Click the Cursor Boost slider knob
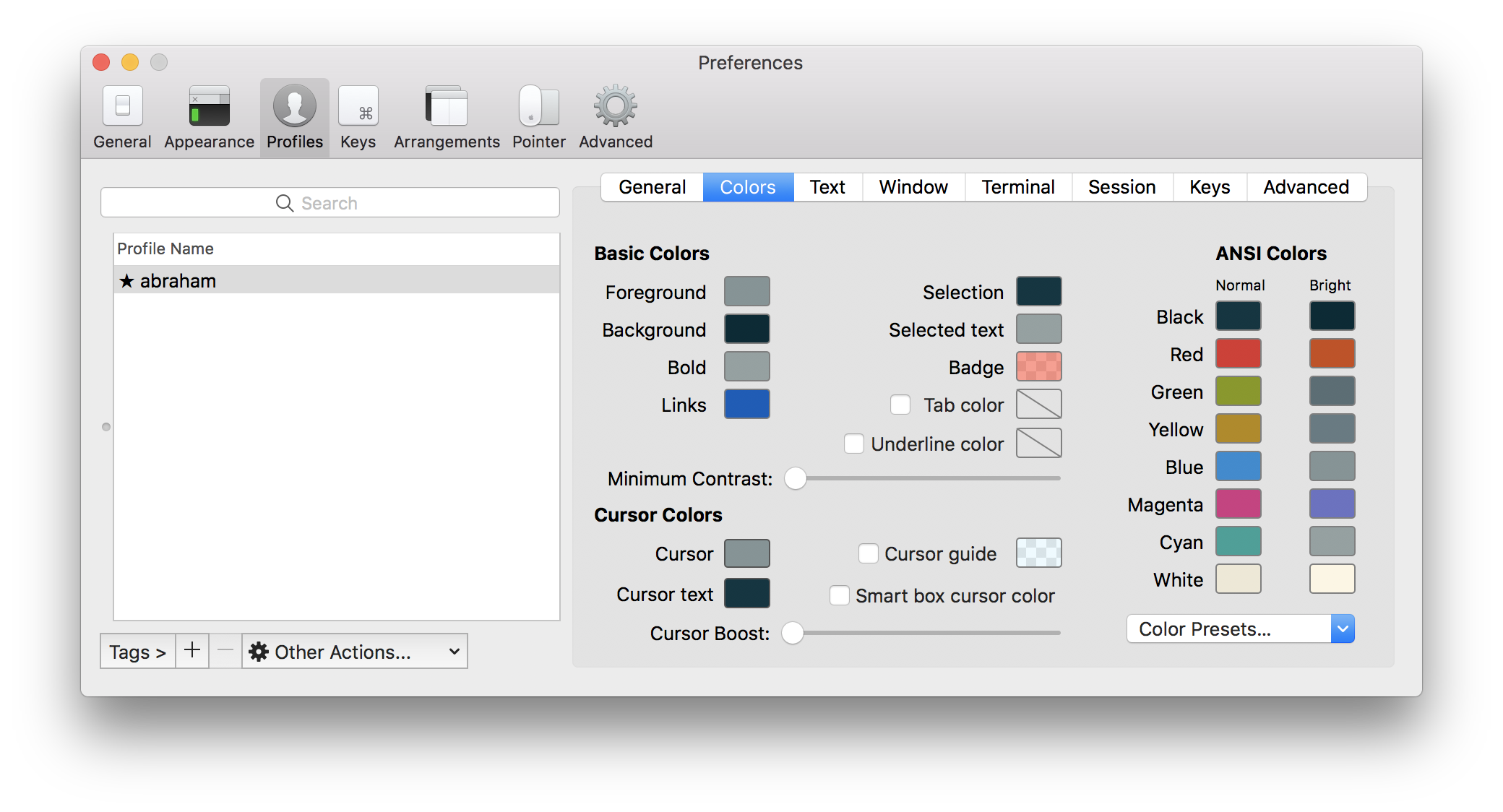Screen dimensions: 1503x812 [793, 633]
